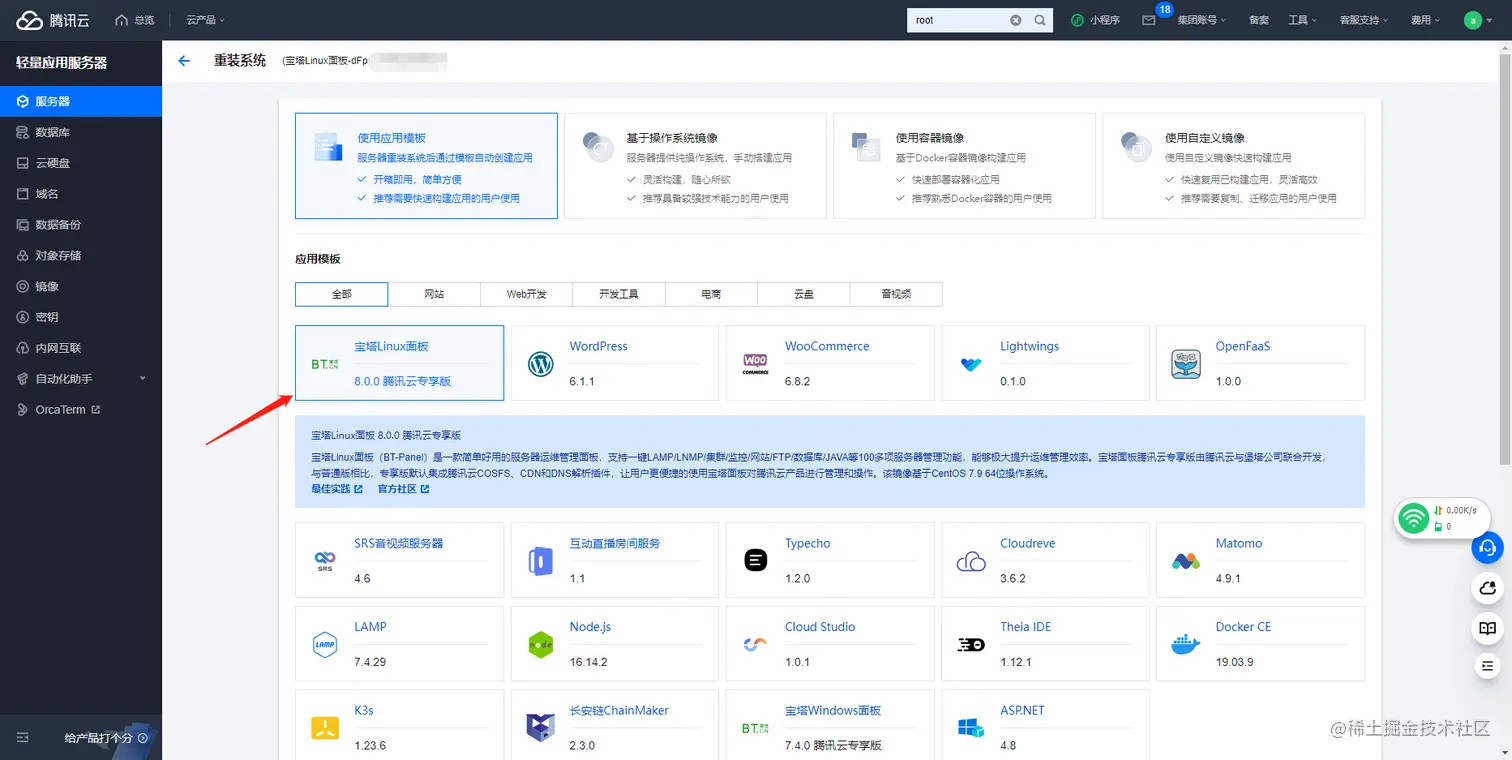
Task: Select 使用自定义镜像 option card
Action: point(1233,166)
